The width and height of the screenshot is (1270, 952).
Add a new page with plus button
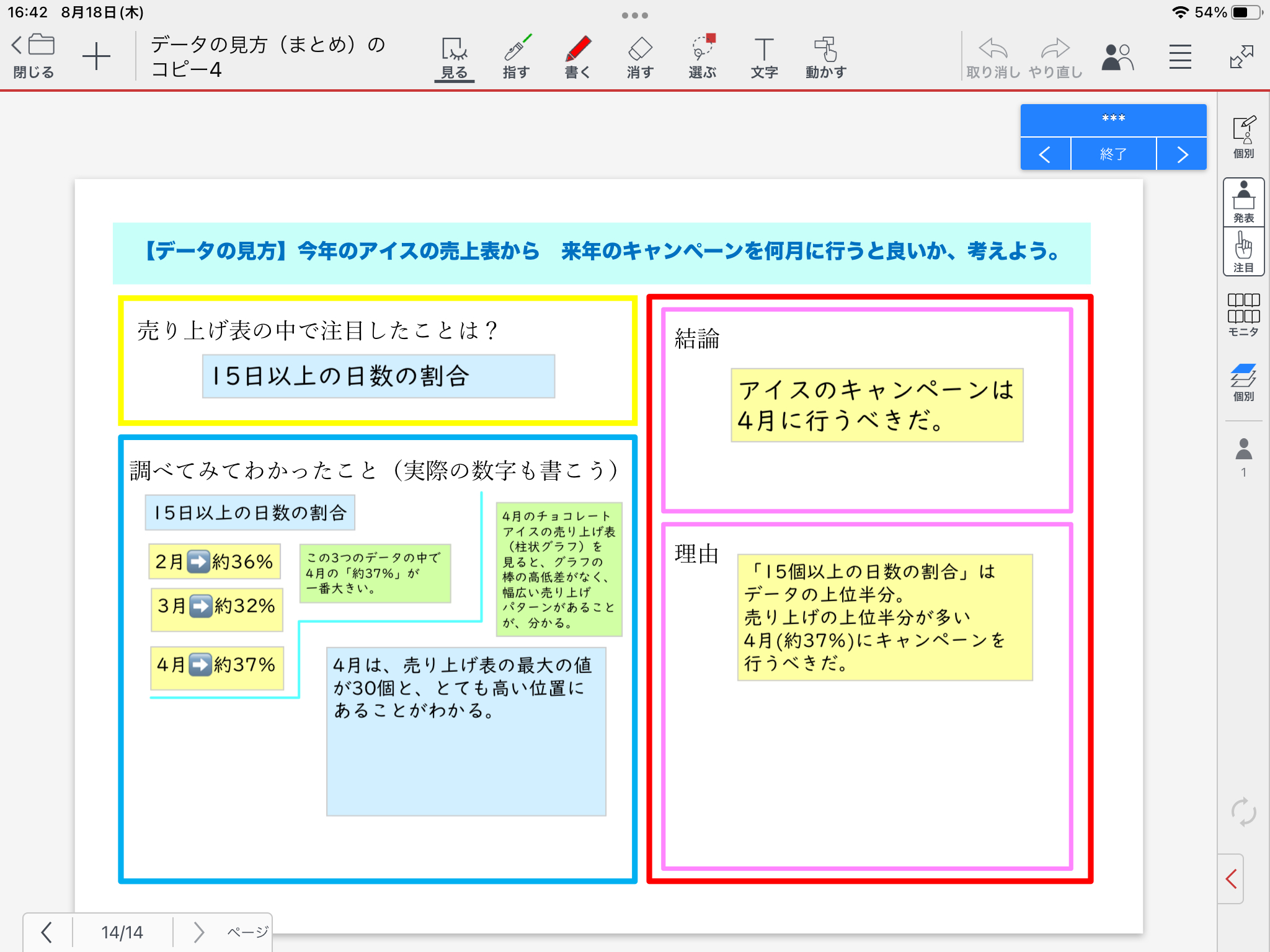pos(96,57)
